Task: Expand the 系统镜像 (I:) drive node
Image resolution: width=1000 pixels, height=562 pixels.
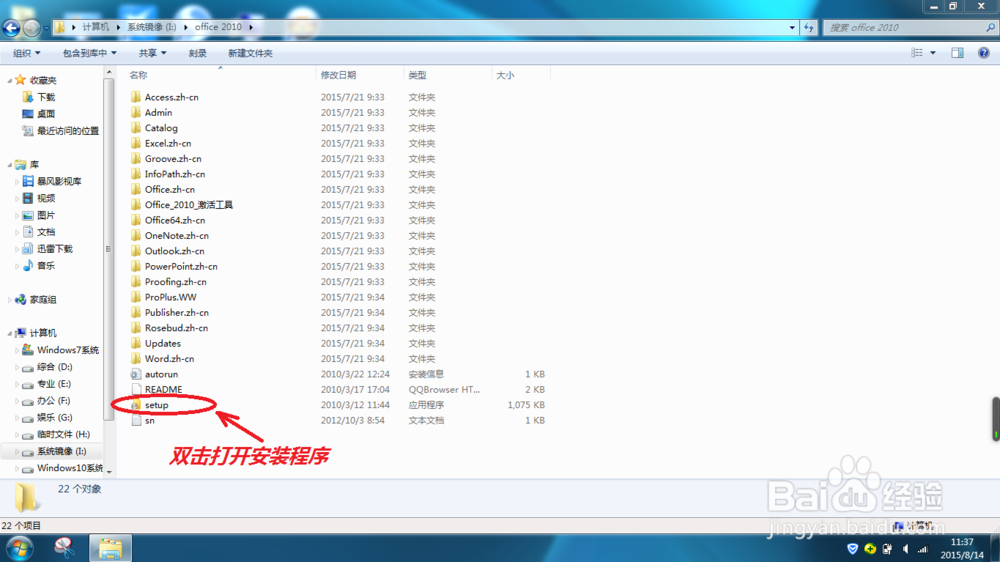Action: tap(17, 451)
